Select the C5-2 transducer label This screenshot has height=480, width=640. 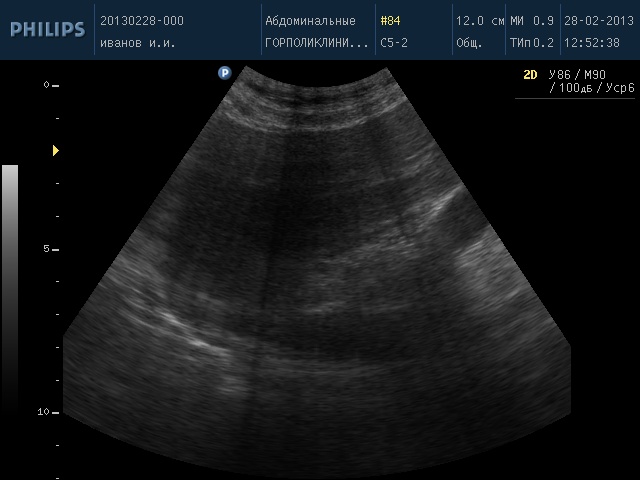coord(394,43)
